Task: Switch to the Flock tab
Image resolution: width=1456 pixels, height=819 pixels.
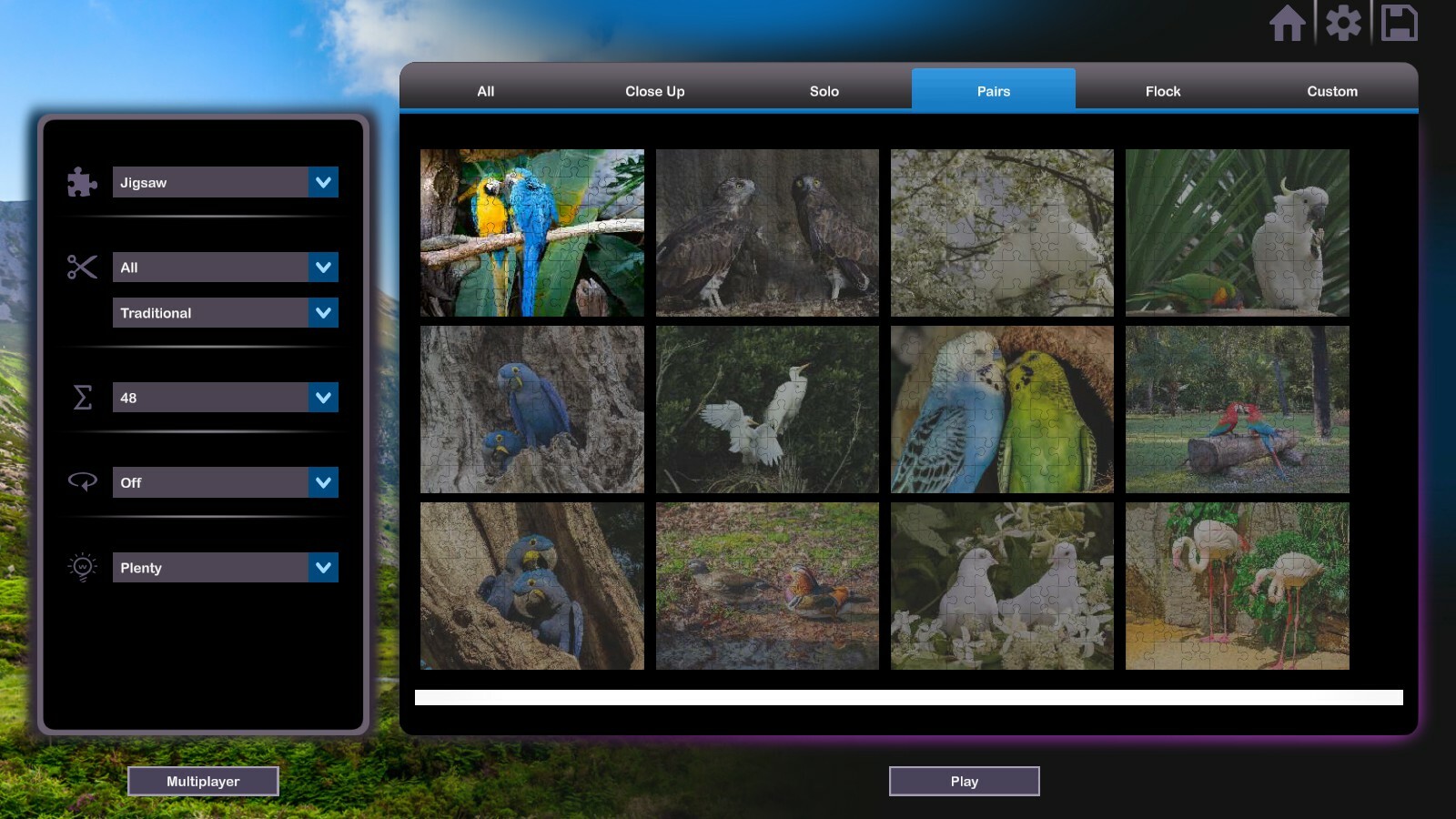Action: 1162,91
